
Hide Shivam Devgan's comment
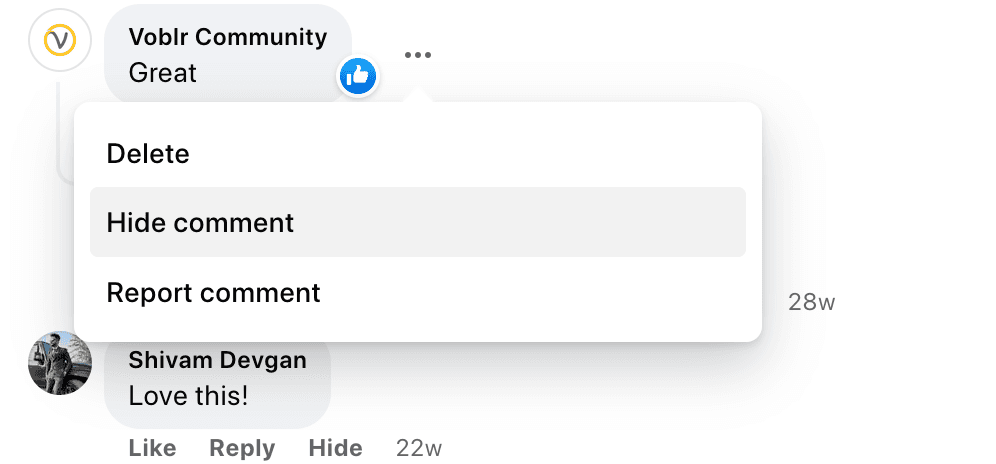[x=335, y=448]
